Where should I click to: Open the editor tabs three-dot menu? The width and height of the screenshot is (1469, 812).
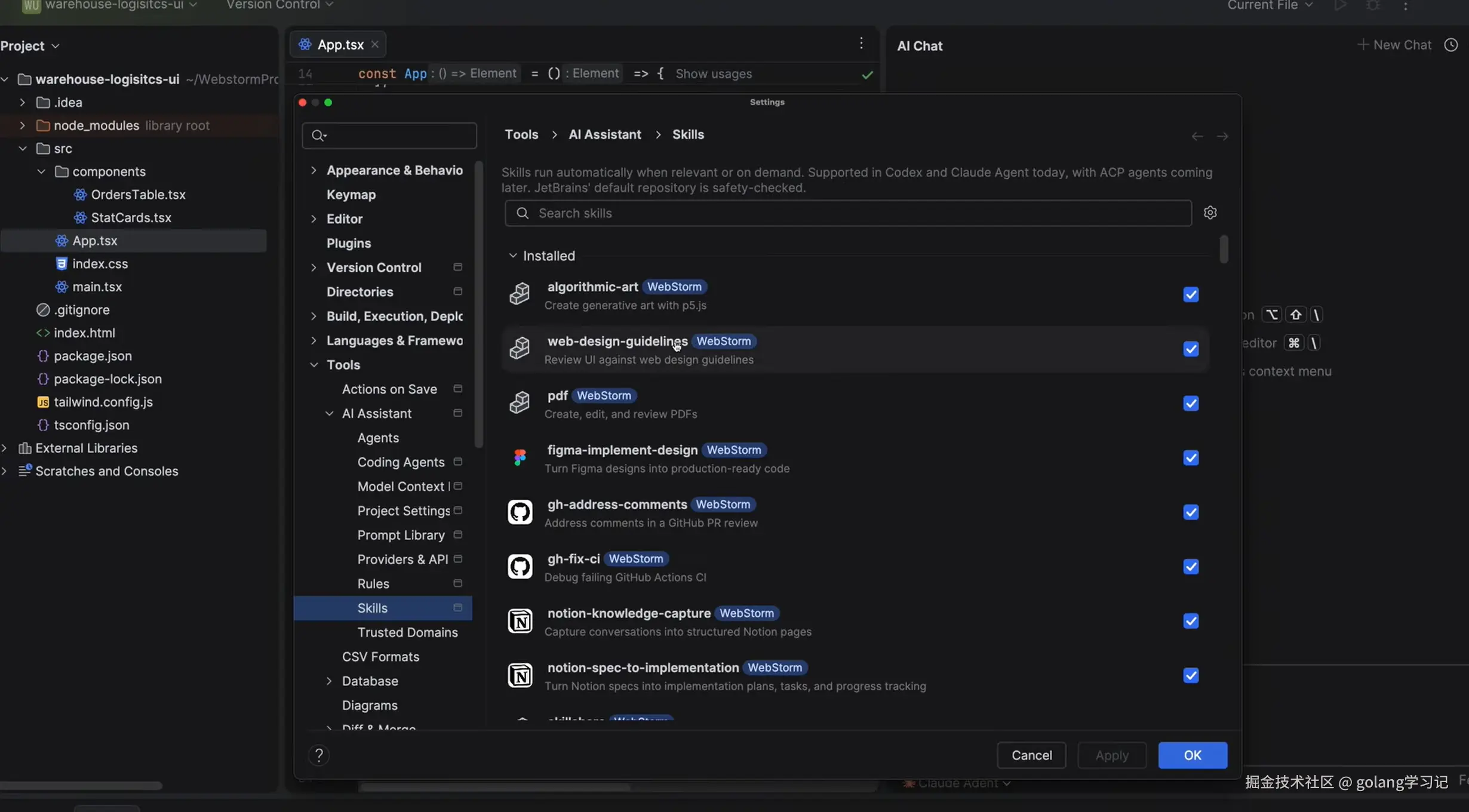(x=861, y=44)
